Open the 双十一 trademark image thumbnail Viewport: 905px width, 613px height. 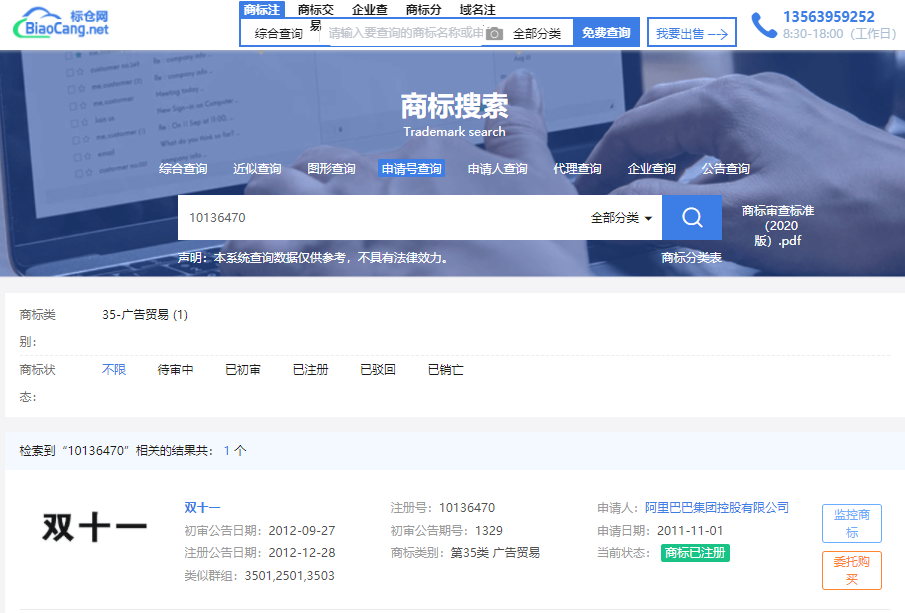click(x=95, y=528)
